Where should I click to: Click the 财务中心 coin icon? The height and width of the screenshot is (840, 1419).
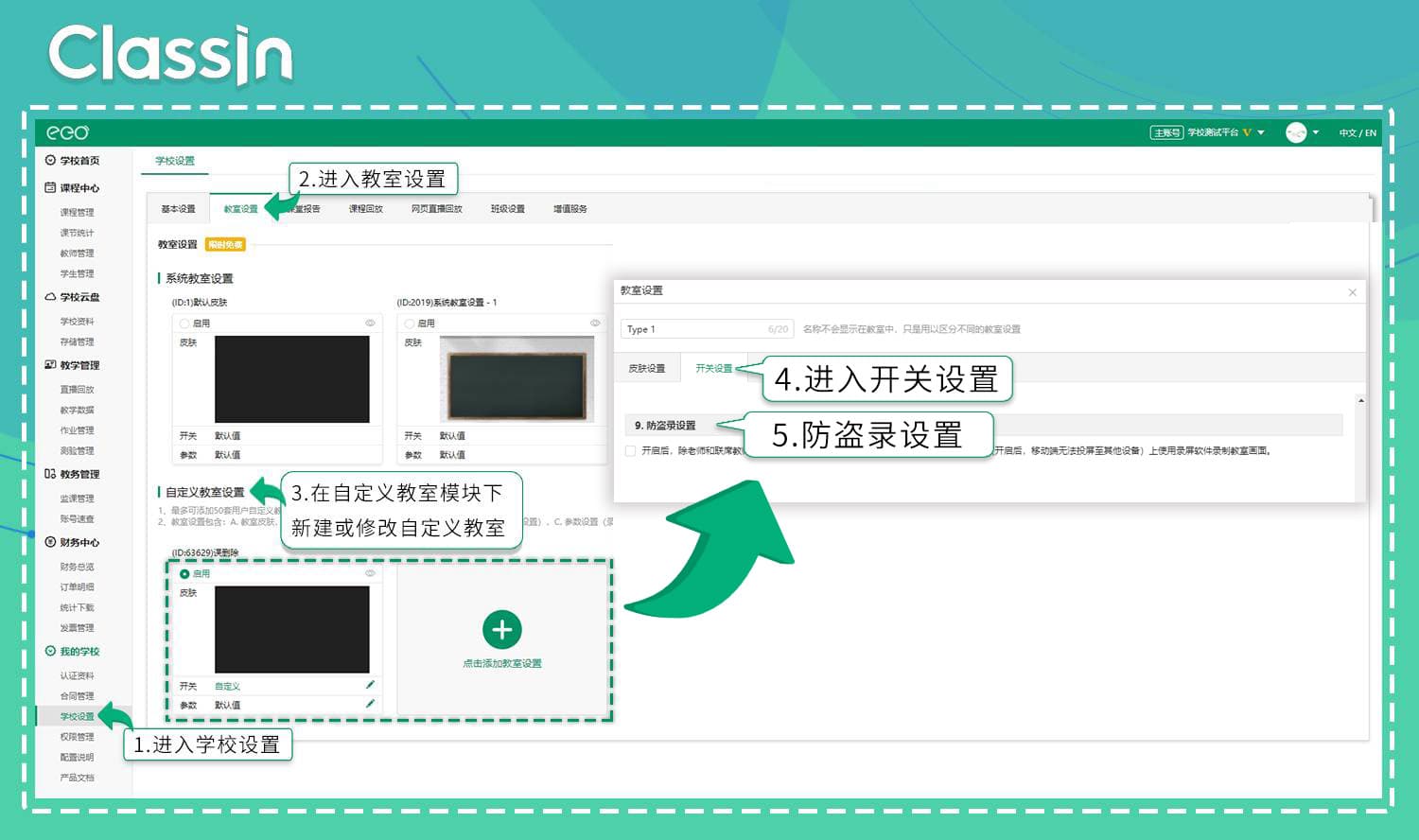(50, 542)
